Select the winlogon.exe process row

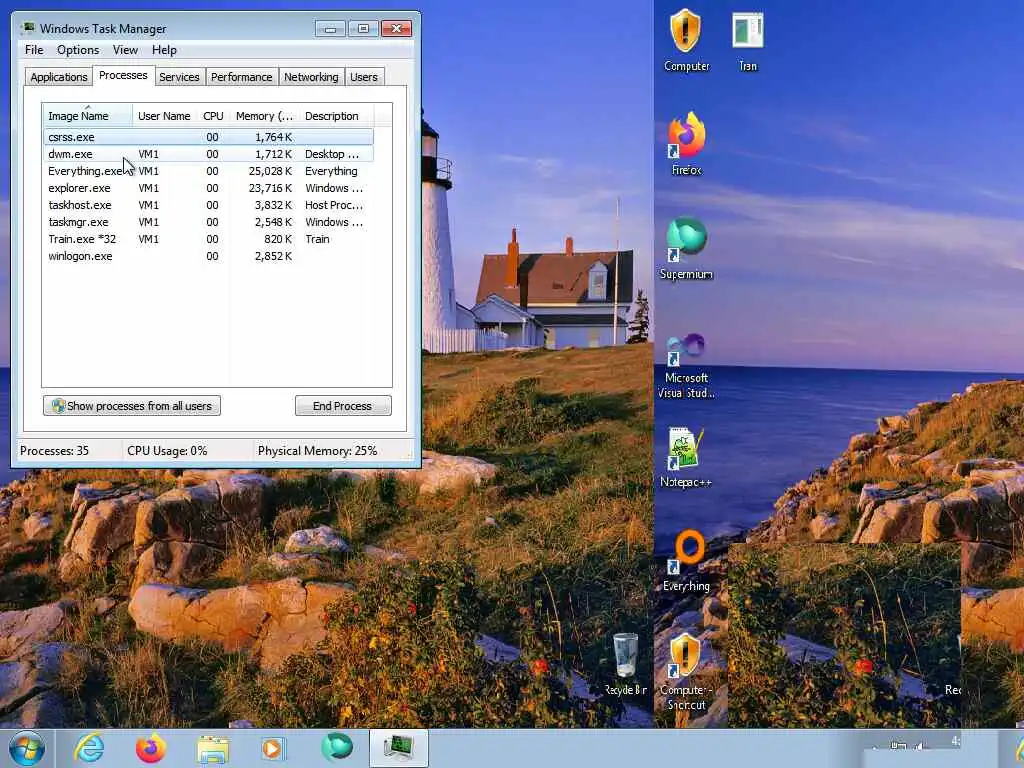coord(209,256)
